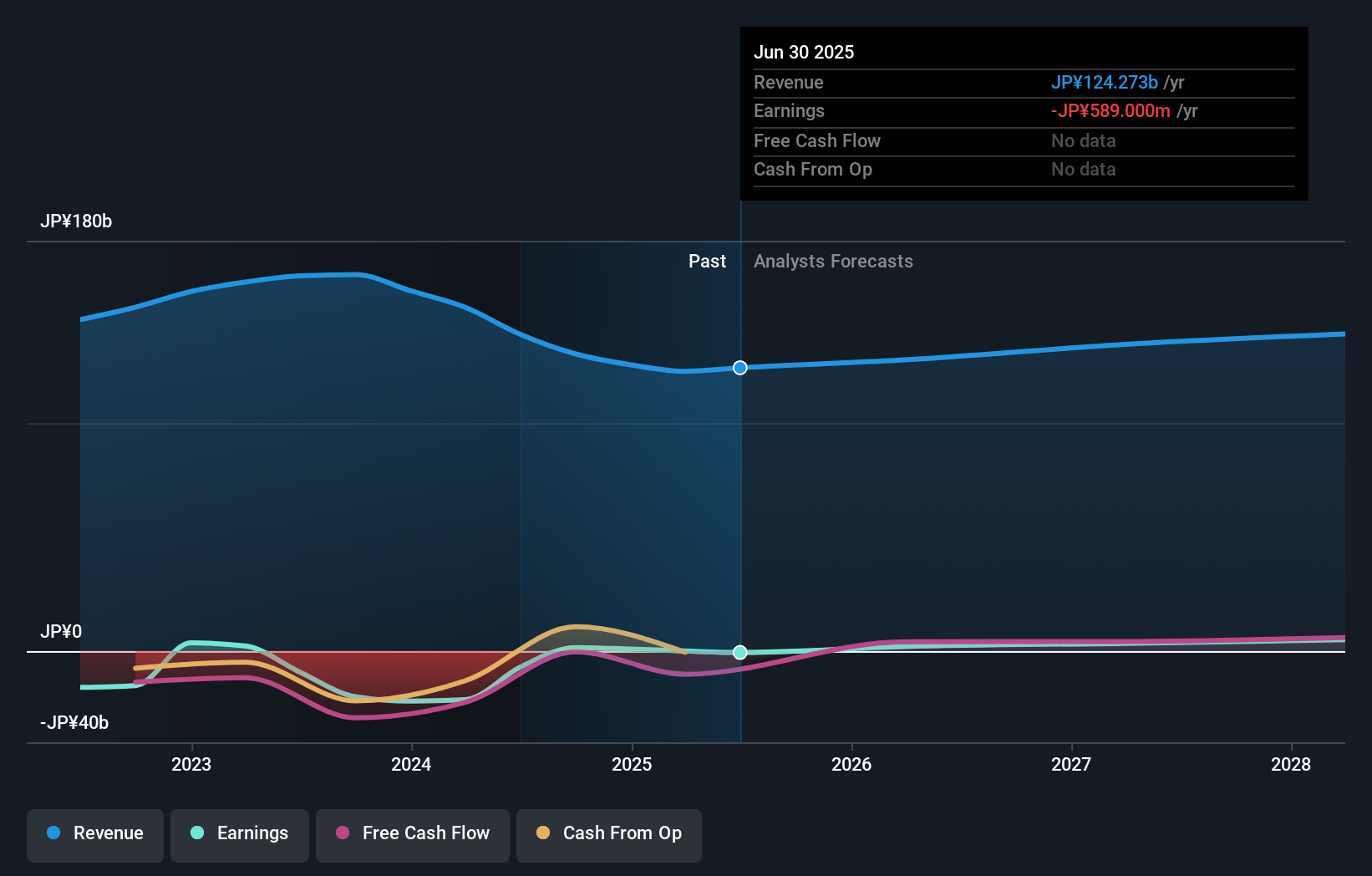Click the 2023 x-axis label
Viewport: 1372px width, 876px height.
tap(191, 764)
